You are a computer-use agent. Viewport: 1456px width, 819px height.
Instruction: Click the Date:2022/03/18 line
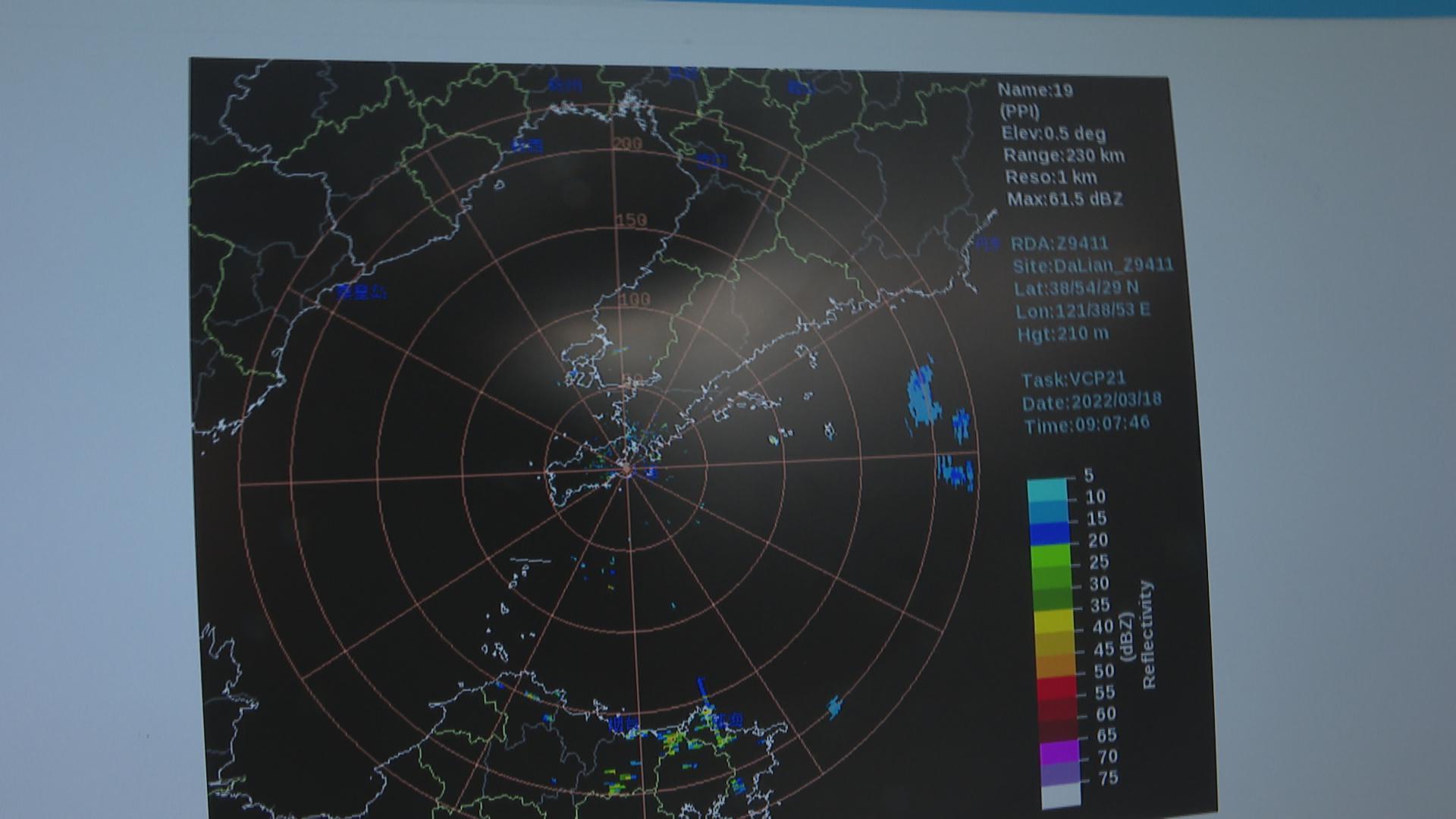pyautogui.click(x=1090, y=401)
